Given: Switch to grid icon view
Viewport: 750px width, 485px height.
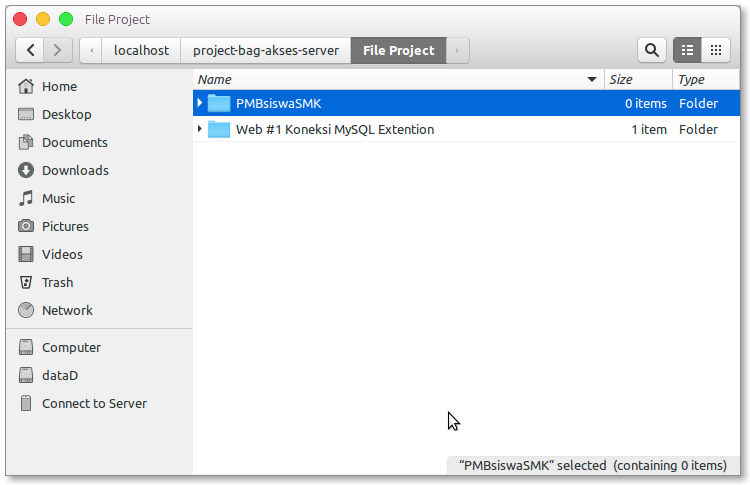Looking at the screenshot, I should pyautogui.click(x=716, y=50).
